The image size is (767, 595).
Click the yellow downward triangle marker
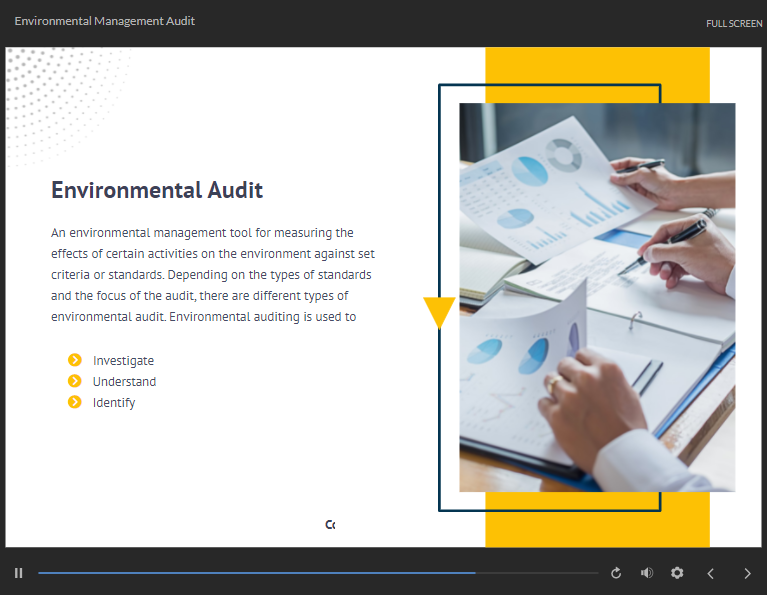[x=439, y=311]
